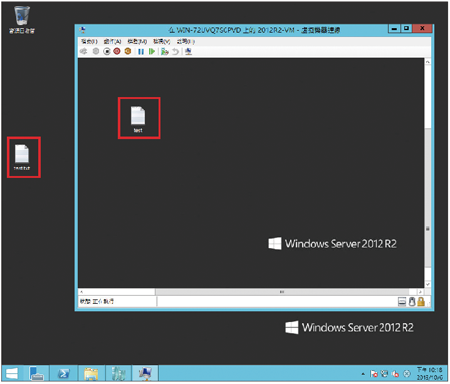Viewport: 450px width, 384px height.
Task: Select the Recycle Bin on host desktop
Action: click(x=22, y=20)
